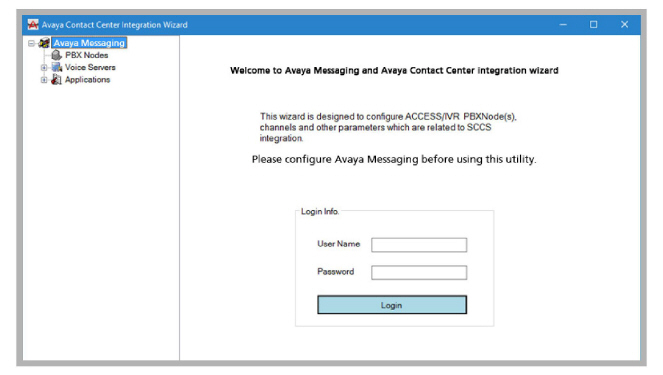Click the Voice Servers icon
Viewport: 663px width, 375px height.
coord(57,67)
